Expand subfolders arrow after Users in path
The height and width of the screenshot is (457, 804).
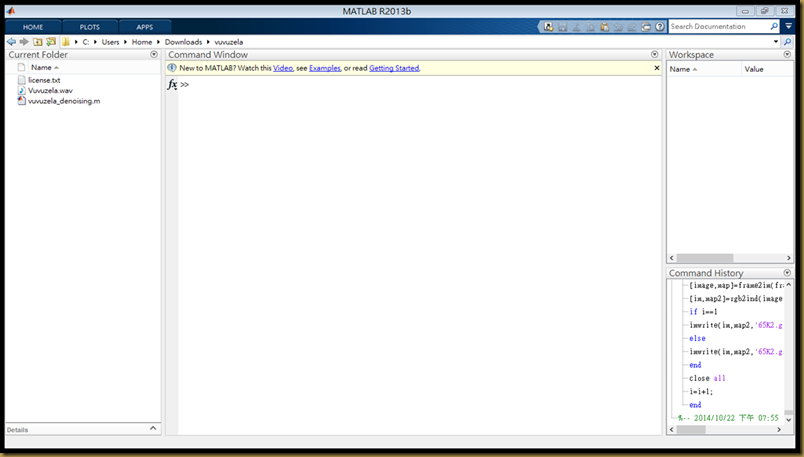click(x=126, y=42)
